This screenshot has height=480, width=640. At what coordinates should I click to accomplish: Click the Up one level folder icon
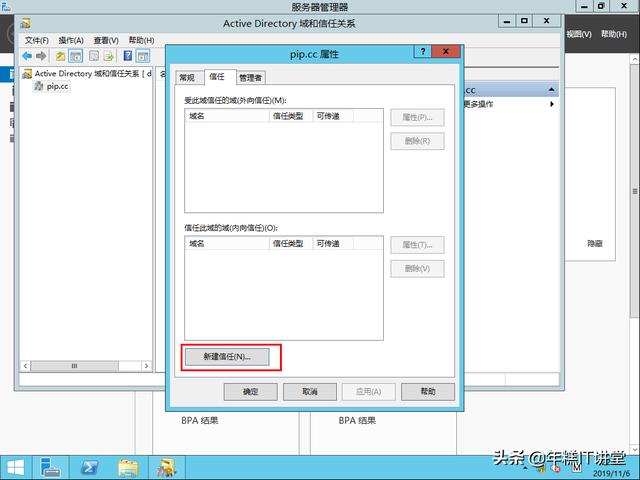pos(60,56)
